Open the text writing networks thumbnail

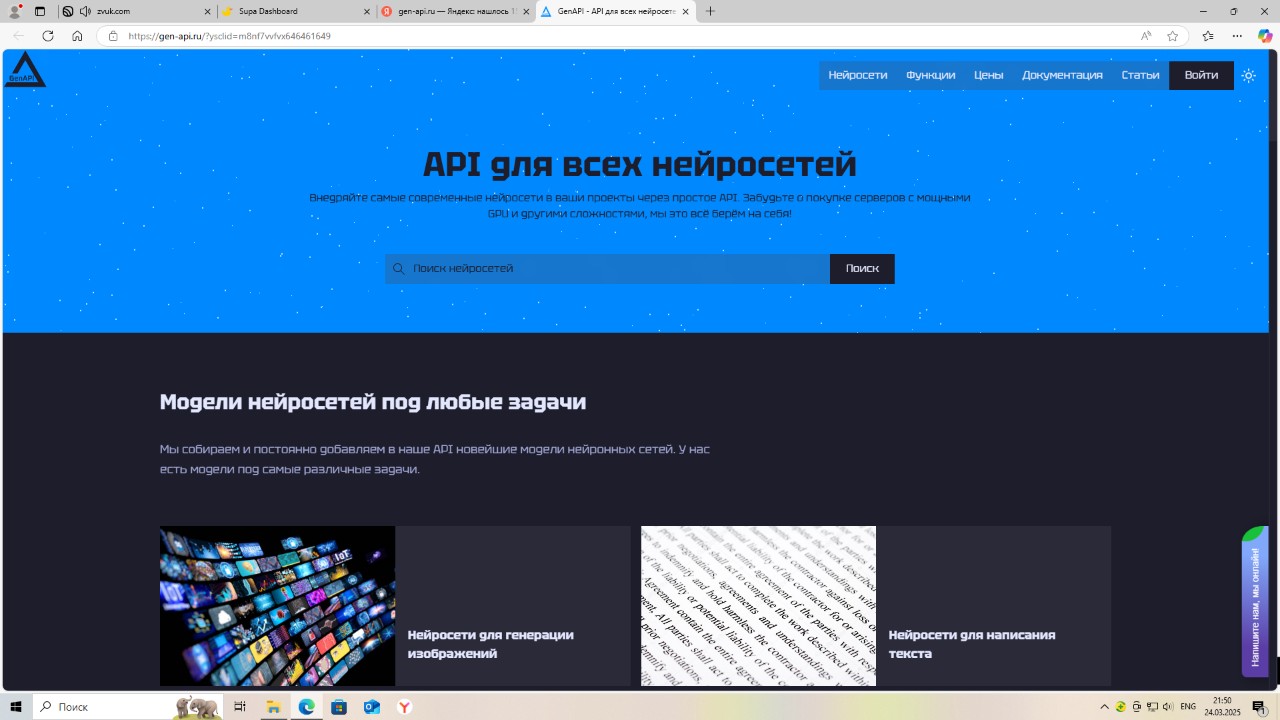tap(758, 606)
